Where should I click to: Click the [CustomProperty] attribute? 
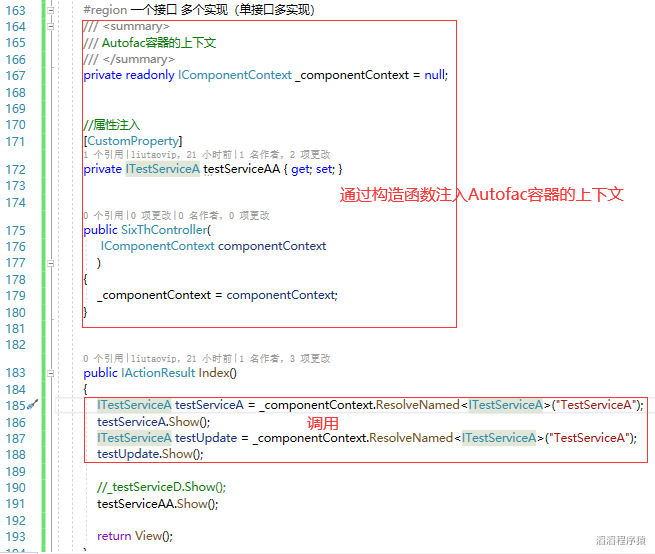pyautogui.click(x=133, y=141)
